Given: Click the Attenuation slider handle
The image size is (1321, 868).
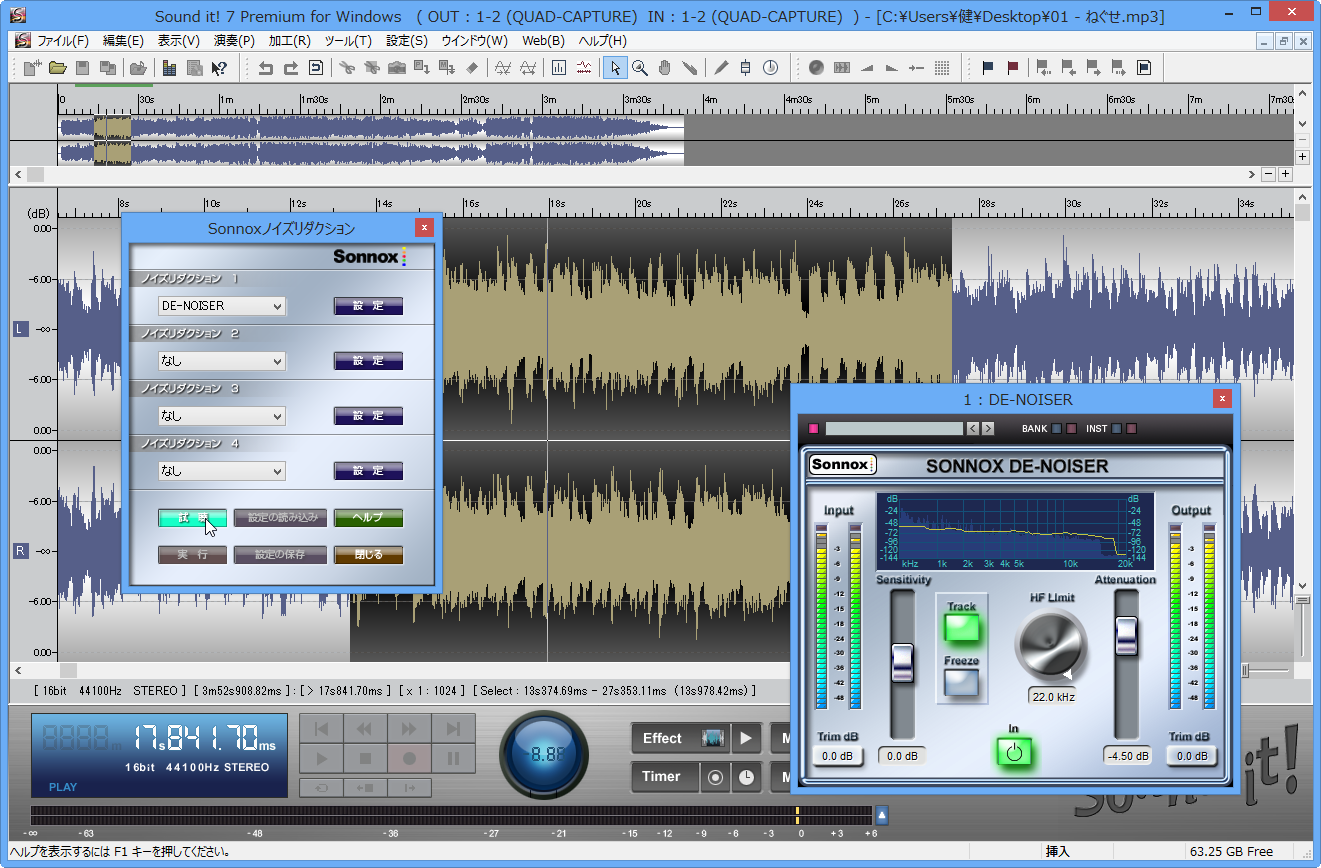Looking at the screenshot, I should pos(1127,636).
